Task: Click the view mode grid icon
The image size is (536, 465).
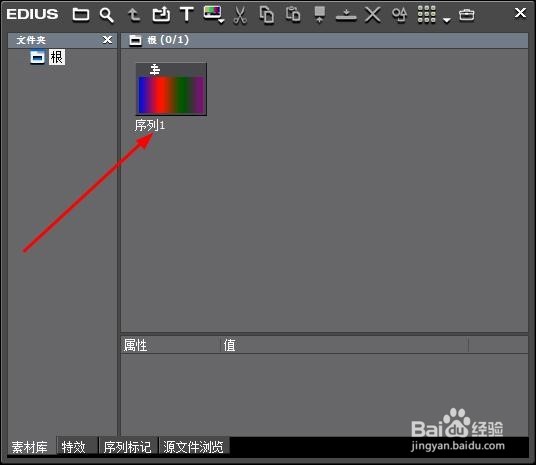Action: tap(426, 15)
